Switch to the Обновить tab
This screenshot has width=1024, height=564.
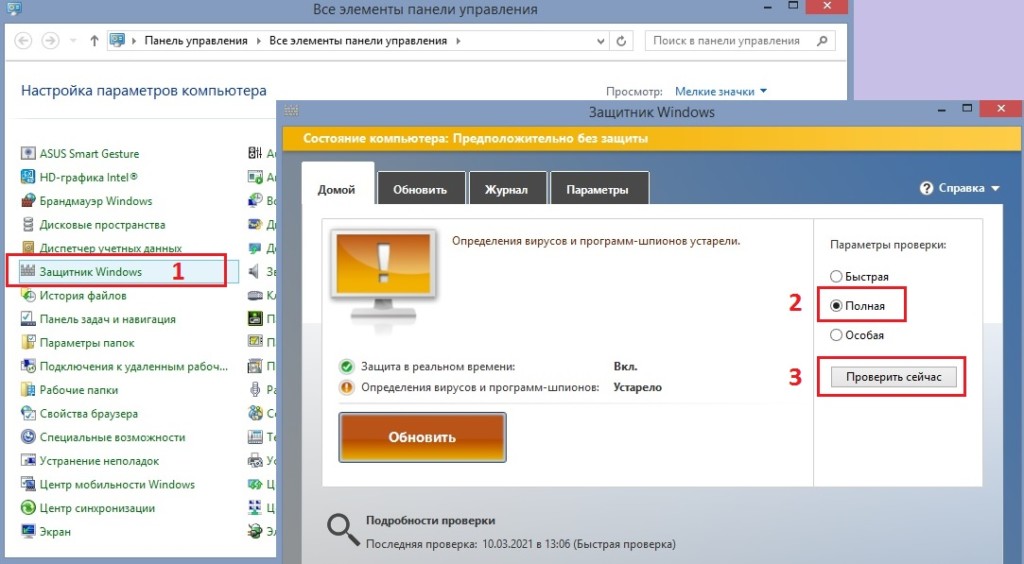421,189
